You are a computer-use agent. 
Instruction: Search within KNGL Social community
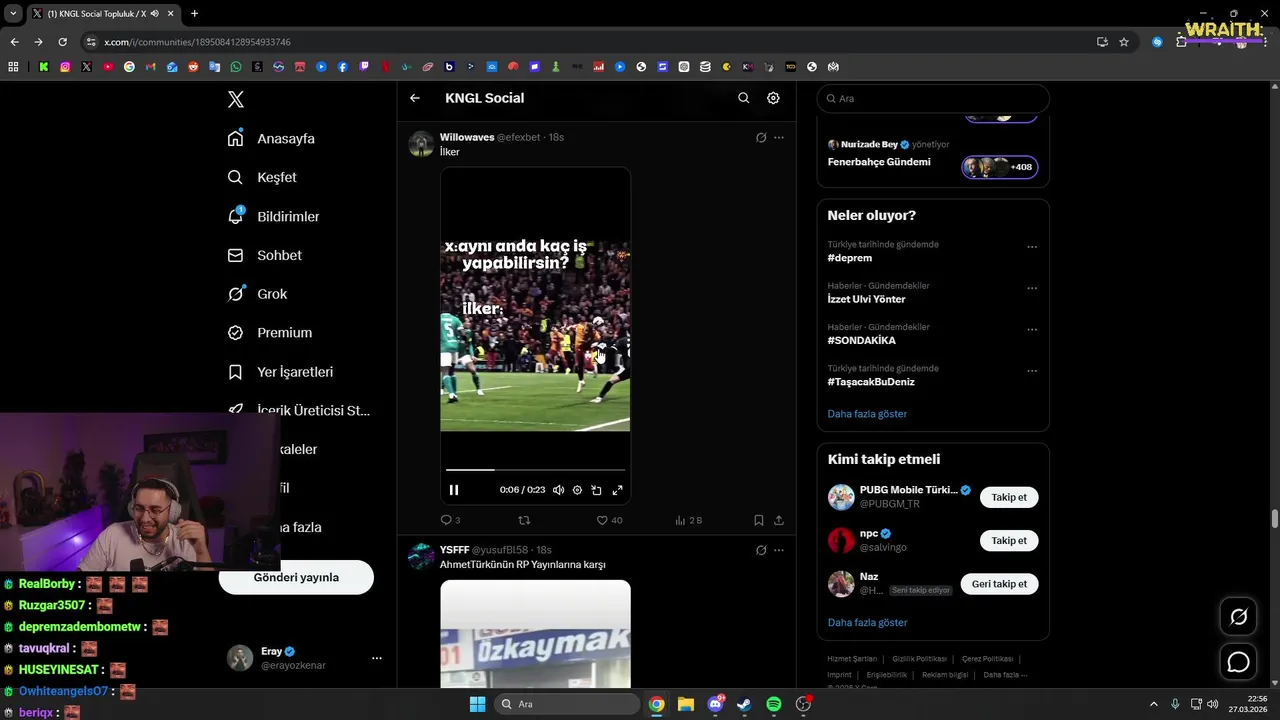tap(743, 98)
